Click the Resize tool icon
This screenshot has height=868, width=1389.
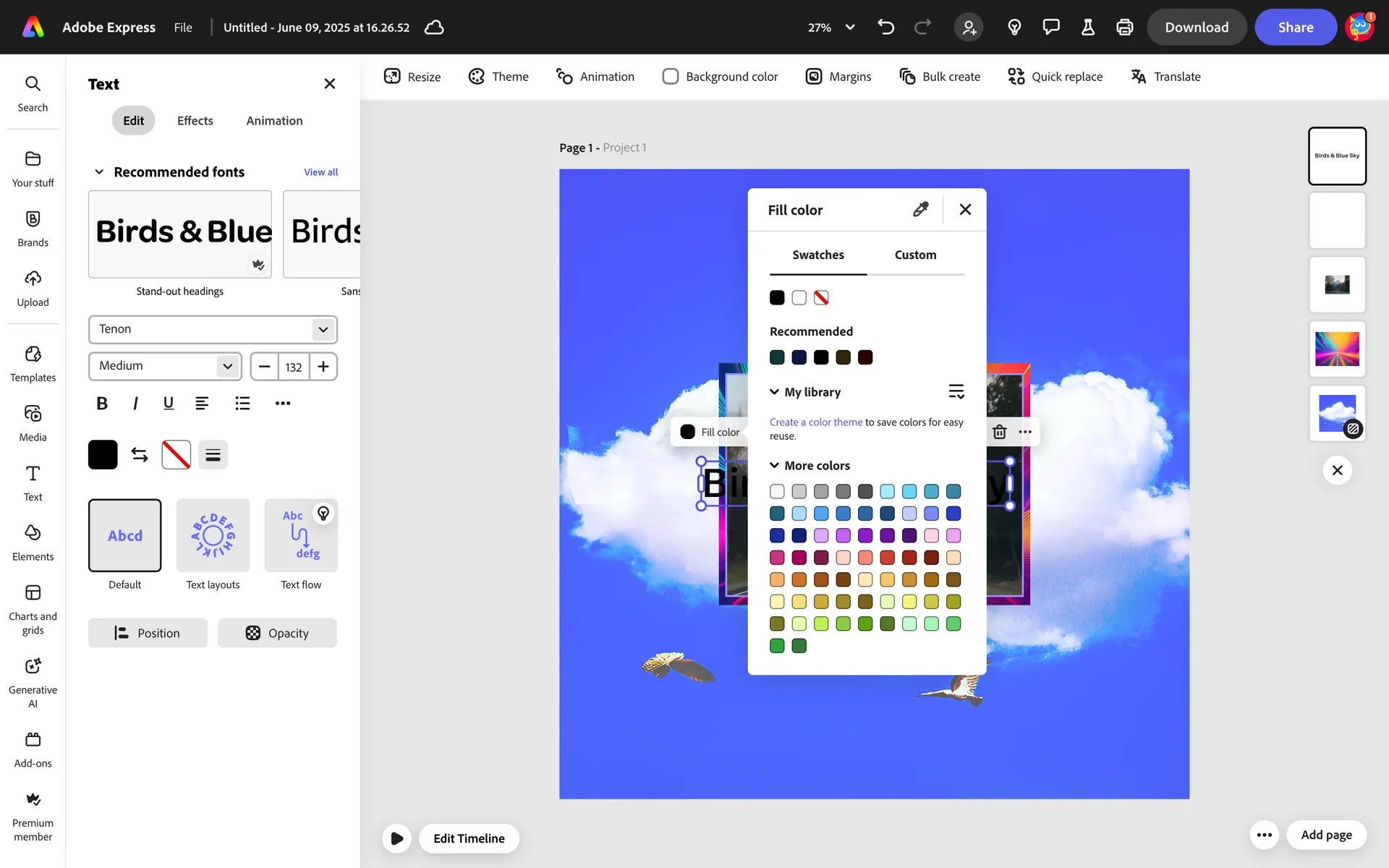pyautogui.click(x=392, y=77)
